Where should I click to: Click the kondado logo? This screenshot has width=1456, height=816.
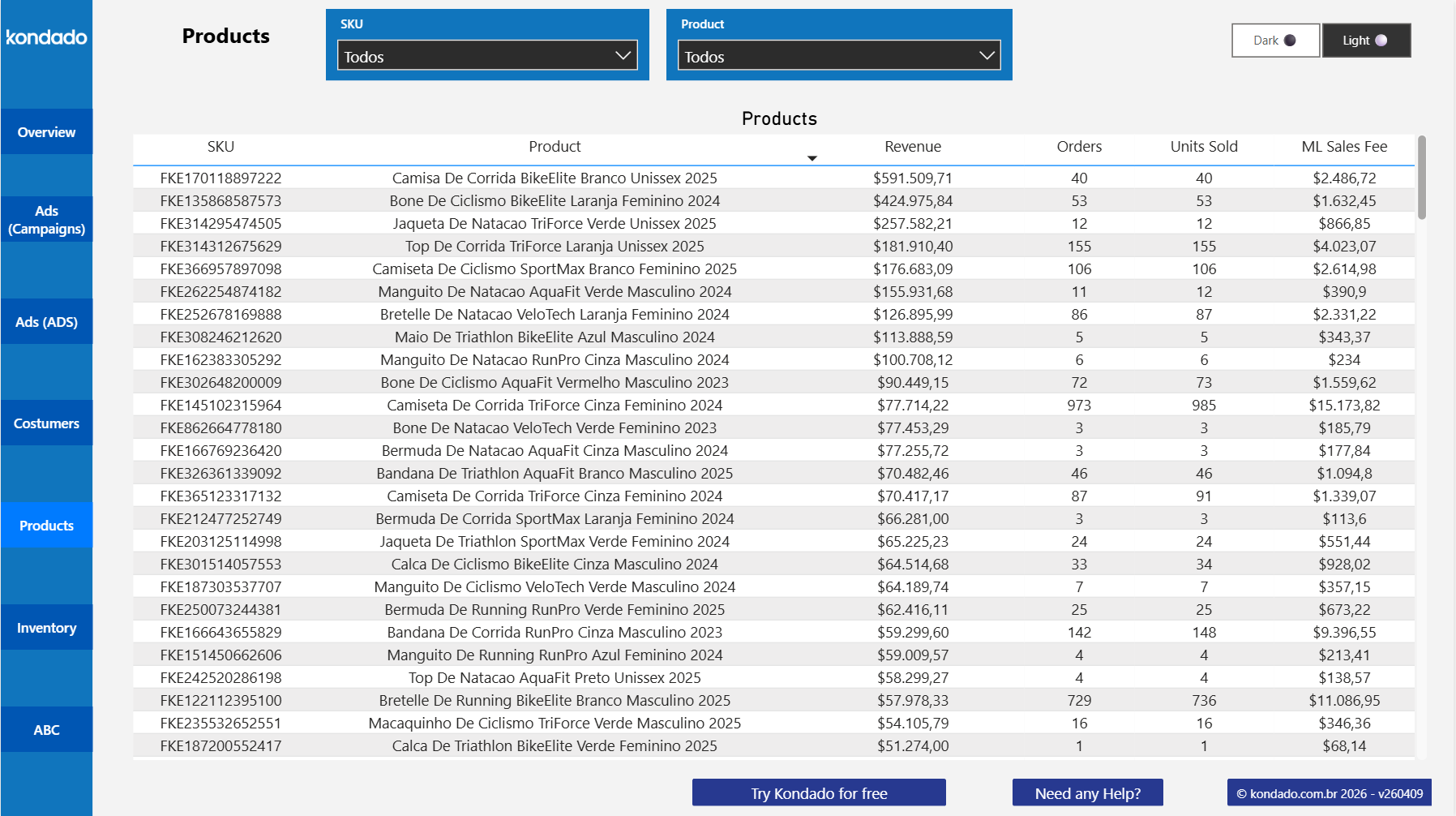[x=46, y=37]
